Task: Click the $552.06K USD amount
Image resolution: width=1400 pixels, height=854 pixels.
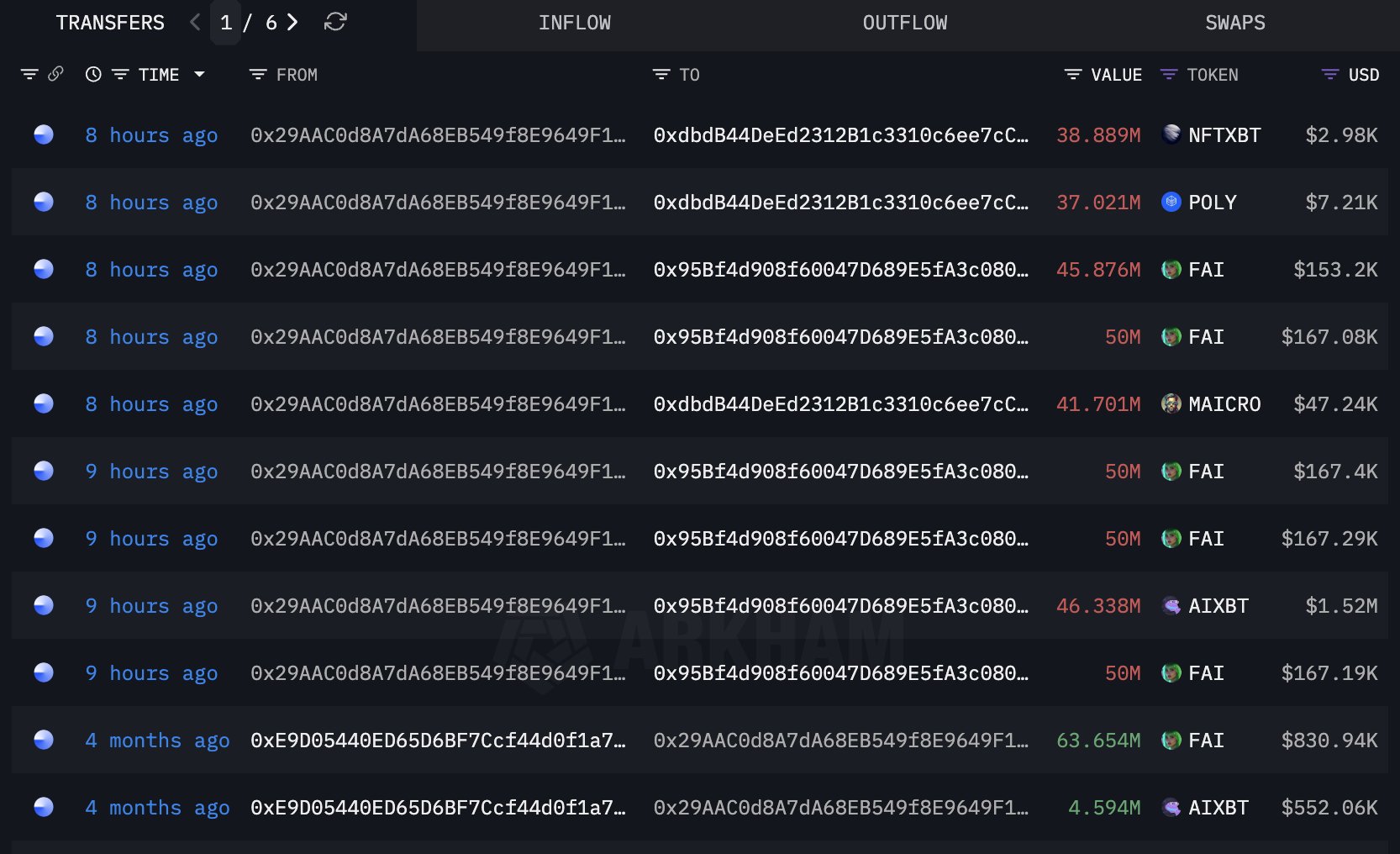Action: pyautogui.click(x=1329, y=808)
